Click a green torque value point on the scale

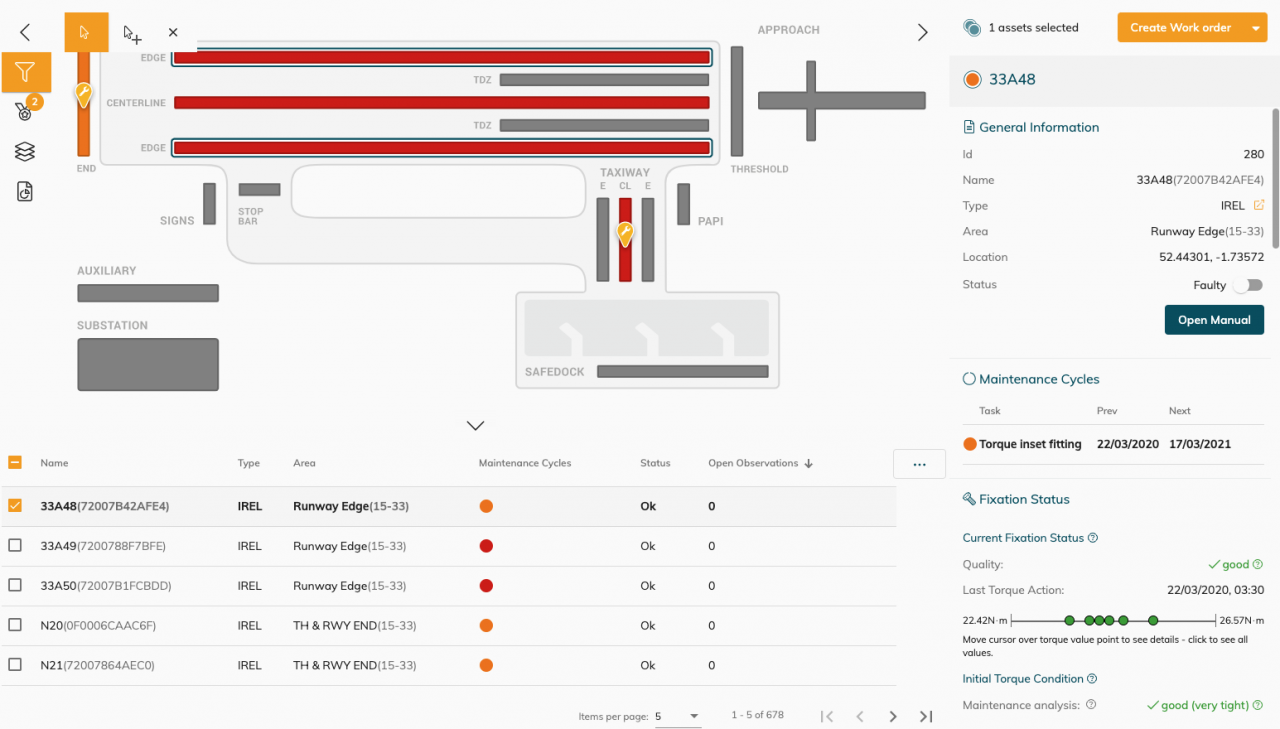[1070, 620]
